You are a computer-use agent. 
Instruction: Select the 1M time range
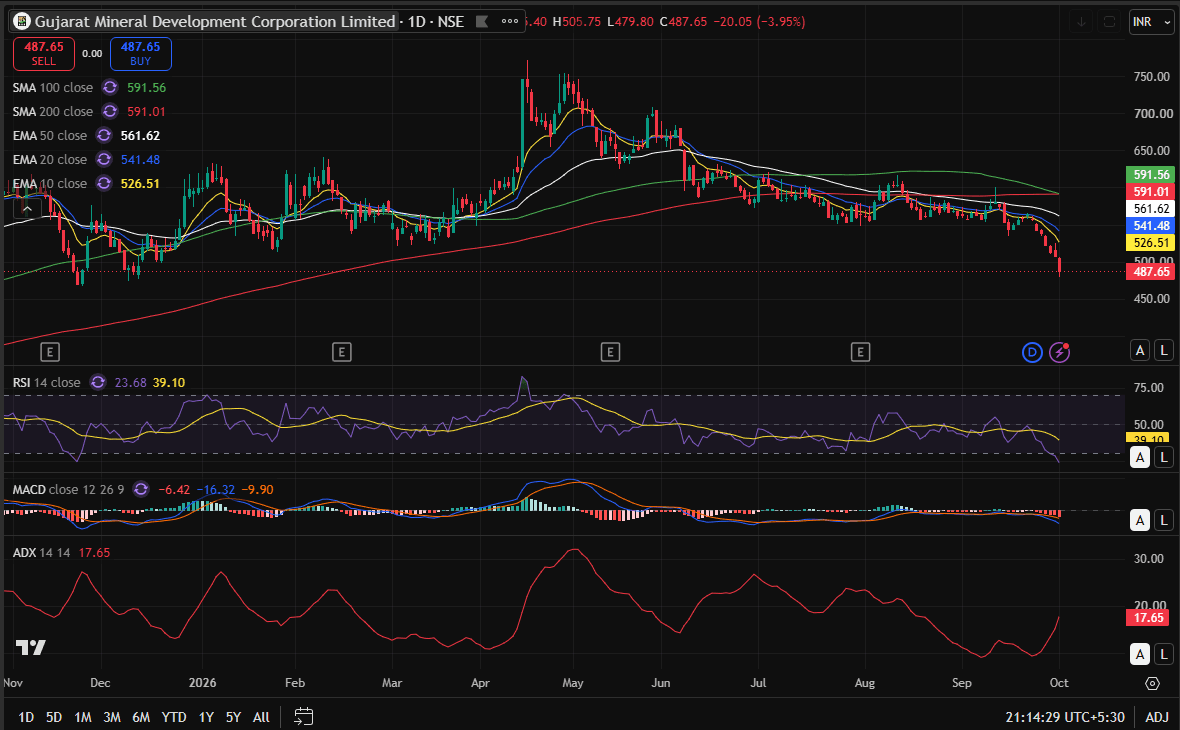(83, 717)
